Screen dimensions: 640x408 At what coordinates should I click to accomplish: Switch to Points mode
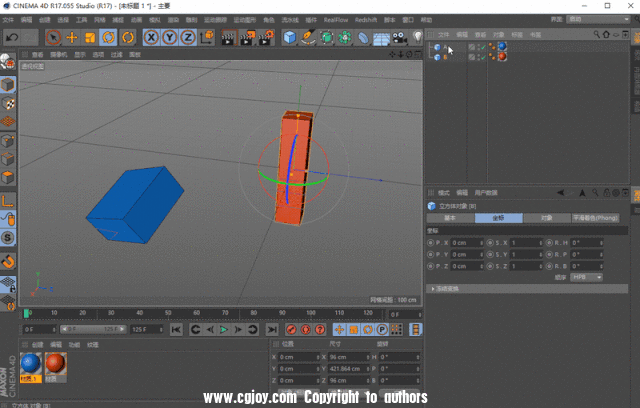[8, 141]
